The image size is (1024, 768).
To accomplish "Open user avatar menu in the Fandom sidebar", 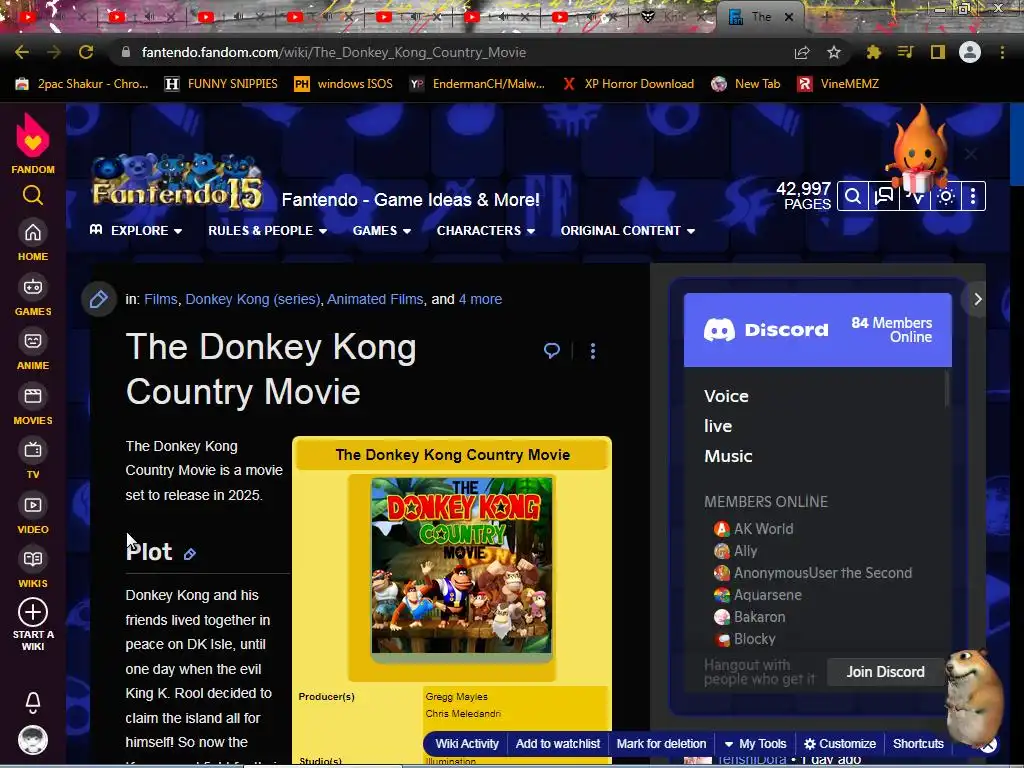I will [x=33, y=740].
